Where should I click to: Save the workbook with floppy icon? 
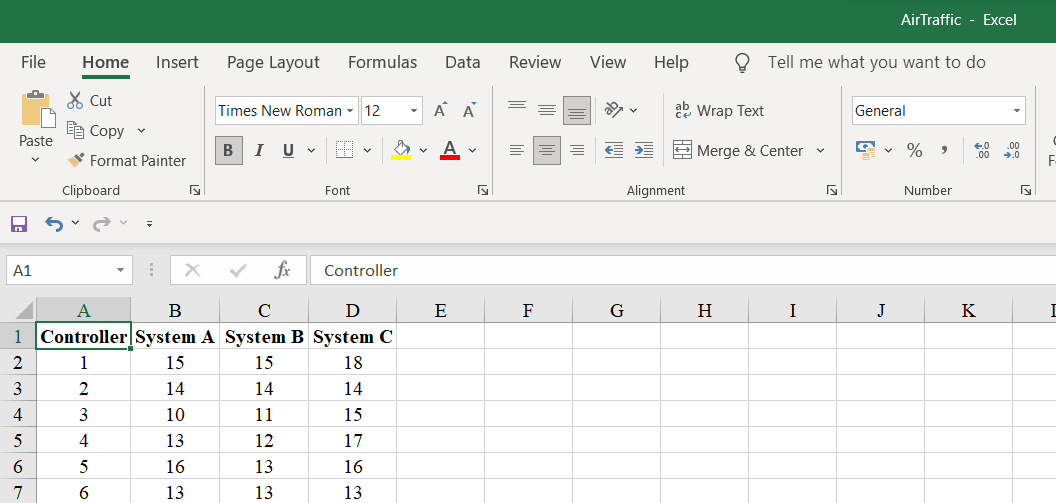coord(19,224)
